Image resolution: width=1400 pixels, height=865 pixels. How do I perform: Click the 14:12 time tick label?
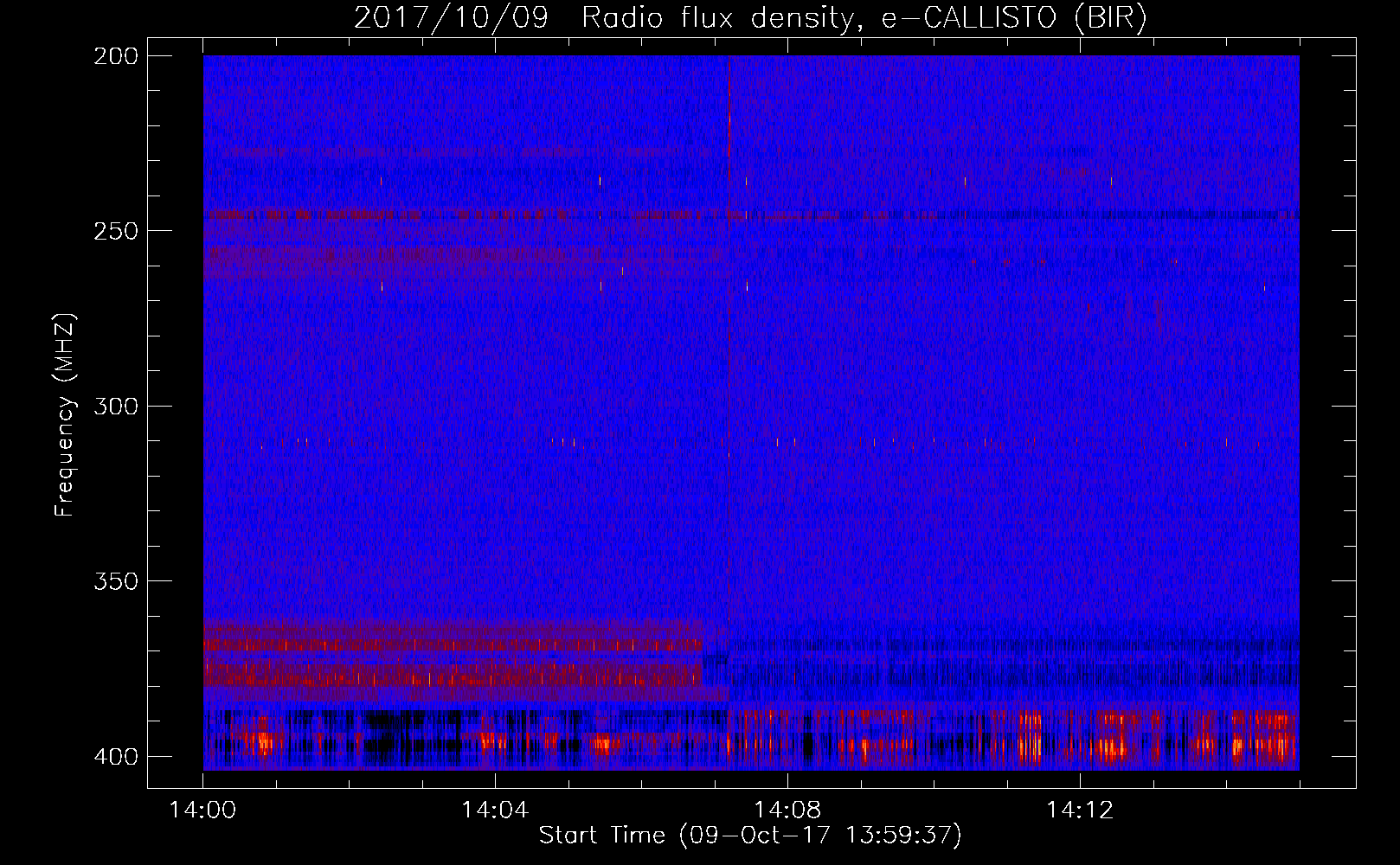(x=1080, y=811)
